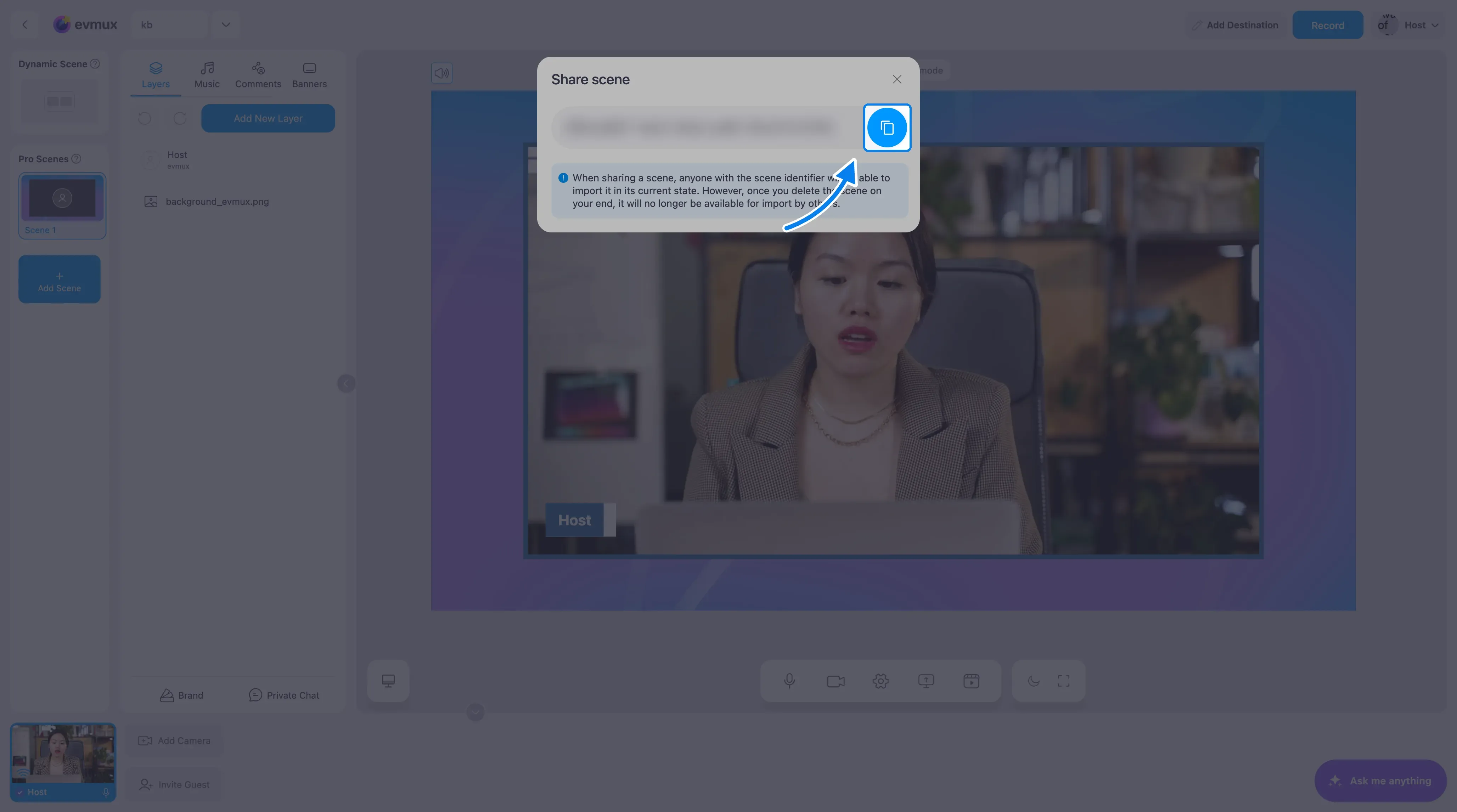Image resolution: width=1457 pixels, height=812 pixels.
Task: Select the Scene 1 thumbnail
Action: tap(62, 205)
